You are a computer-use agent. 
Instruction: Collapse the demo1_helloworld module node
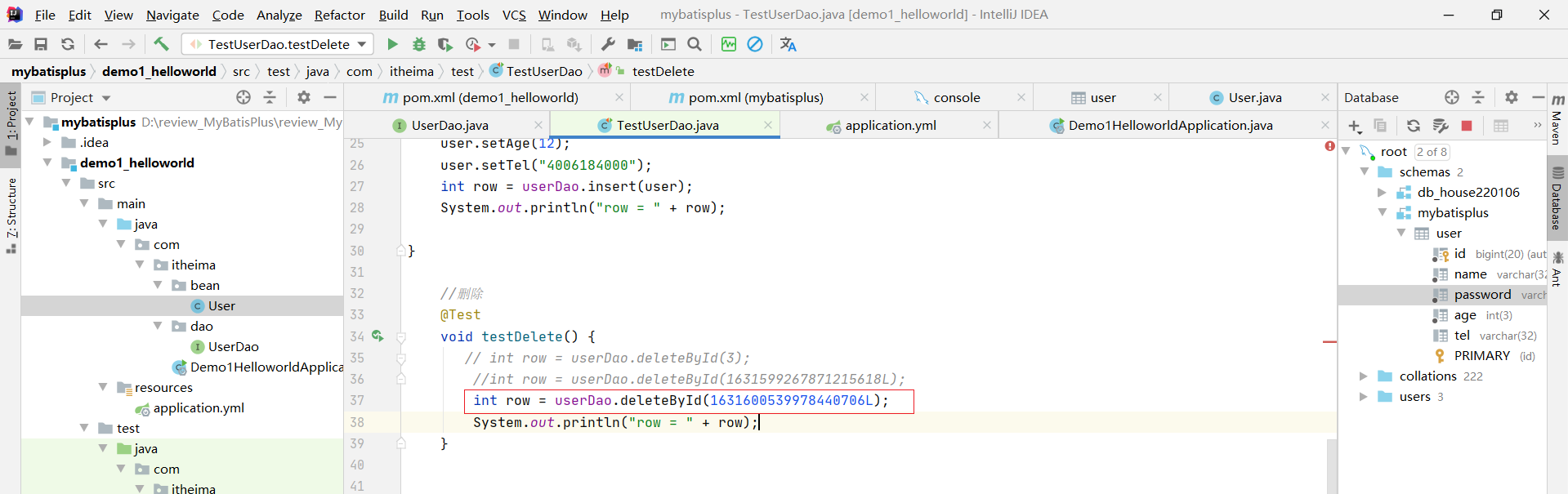[x=48, y=162]
